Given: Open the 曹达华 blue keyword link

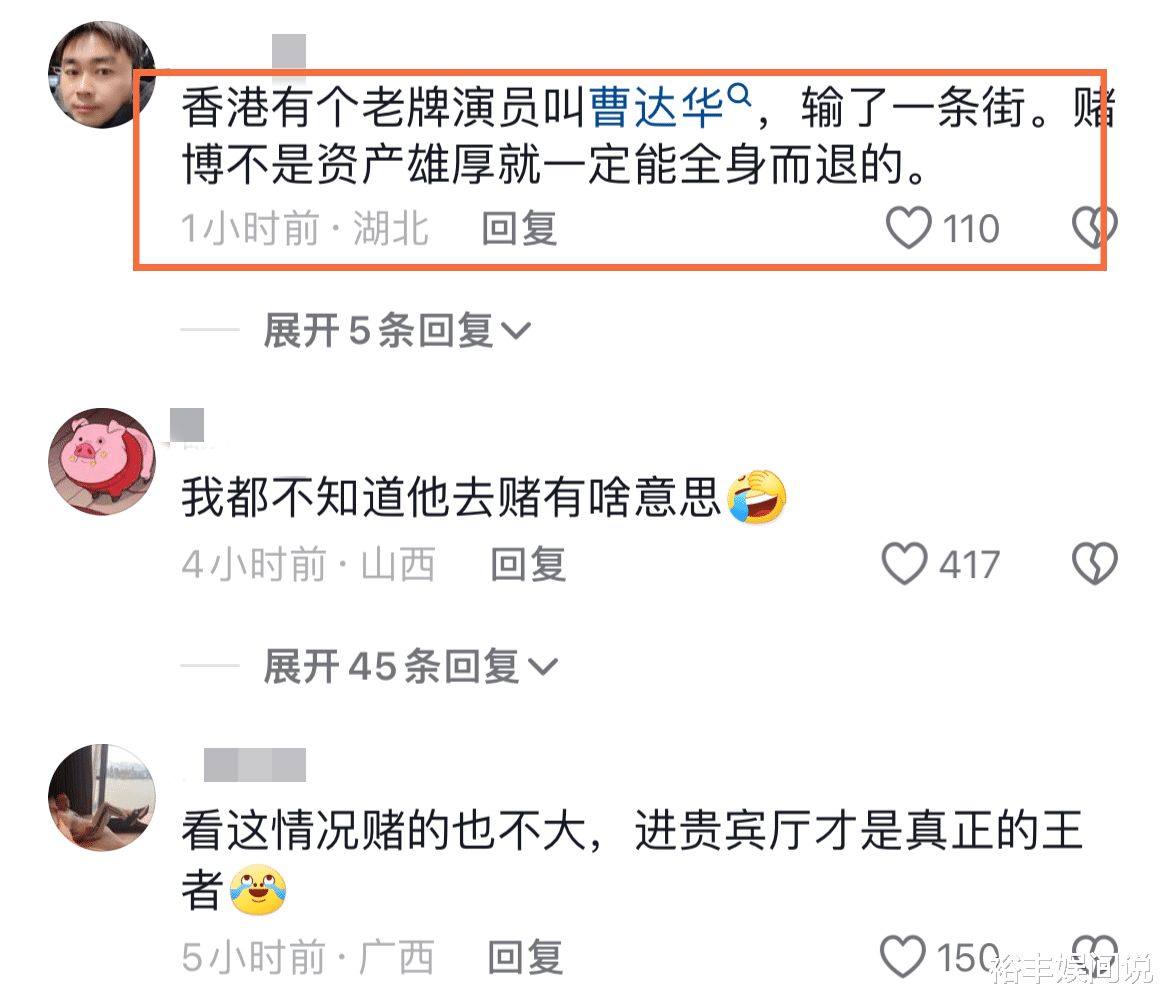Looking at the screenshot, I should (x=657, y=107).
